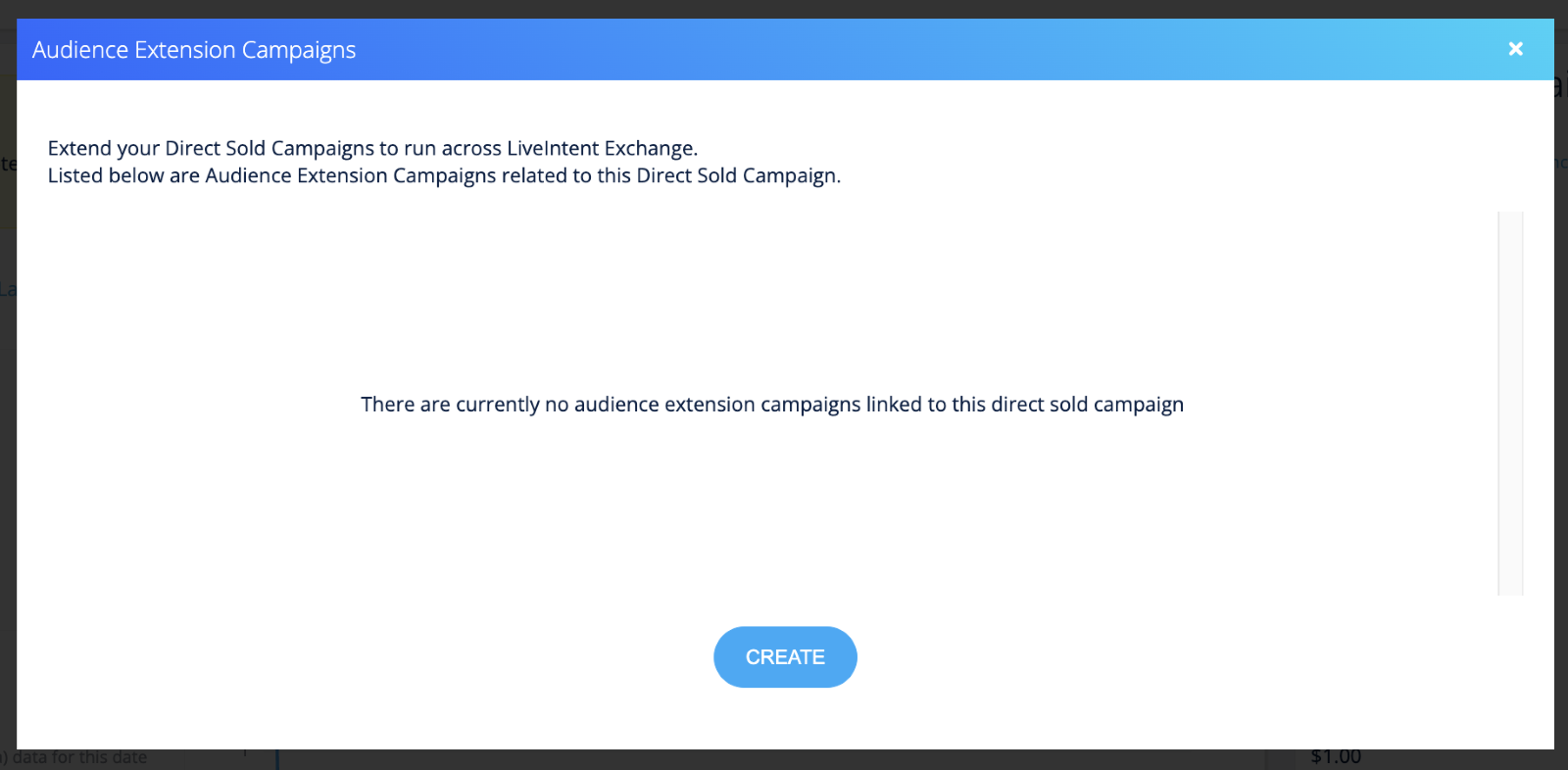Close the Audience Extension Campaigns dialog

[1515, 49]
